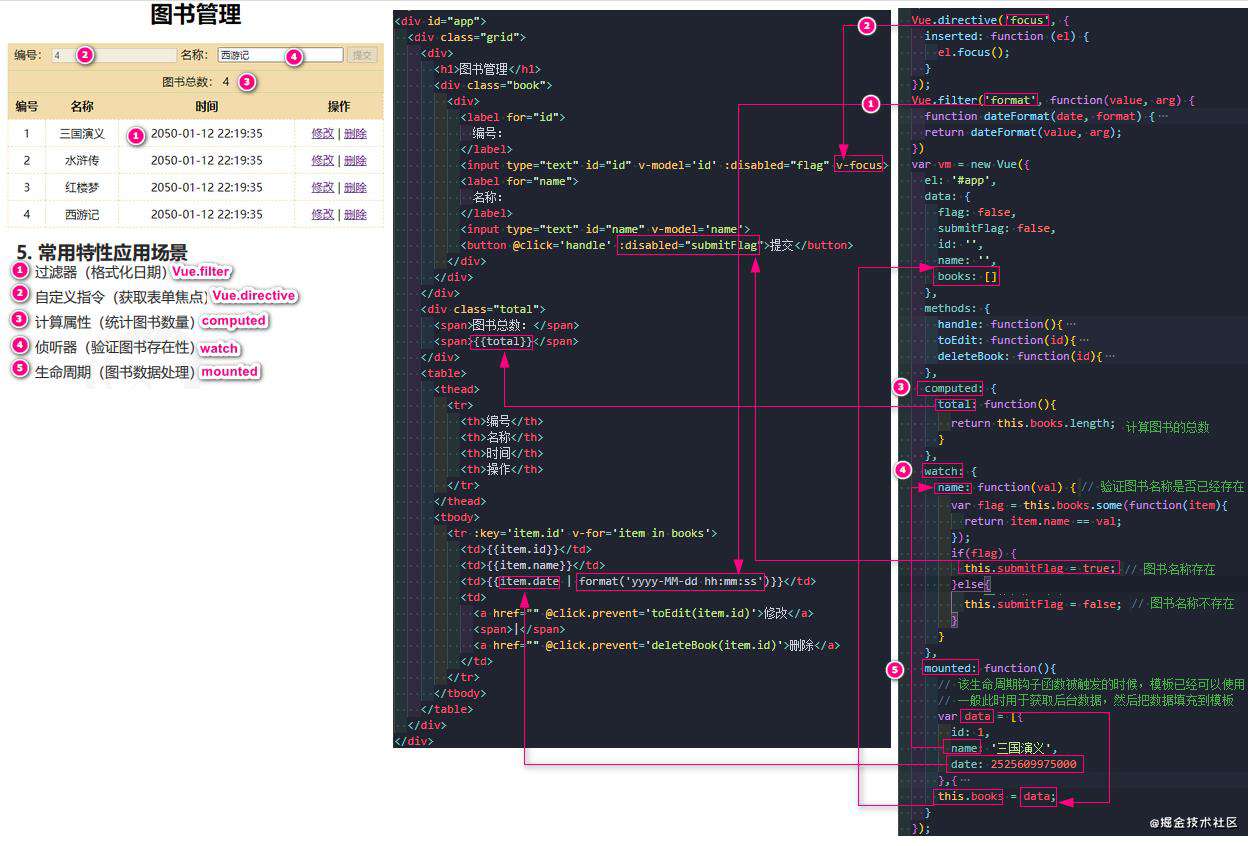Image resolution: width=1257 pixels, height=846 pixels.
Task: Click the flag: false, data line
Action: click(976, 212)
